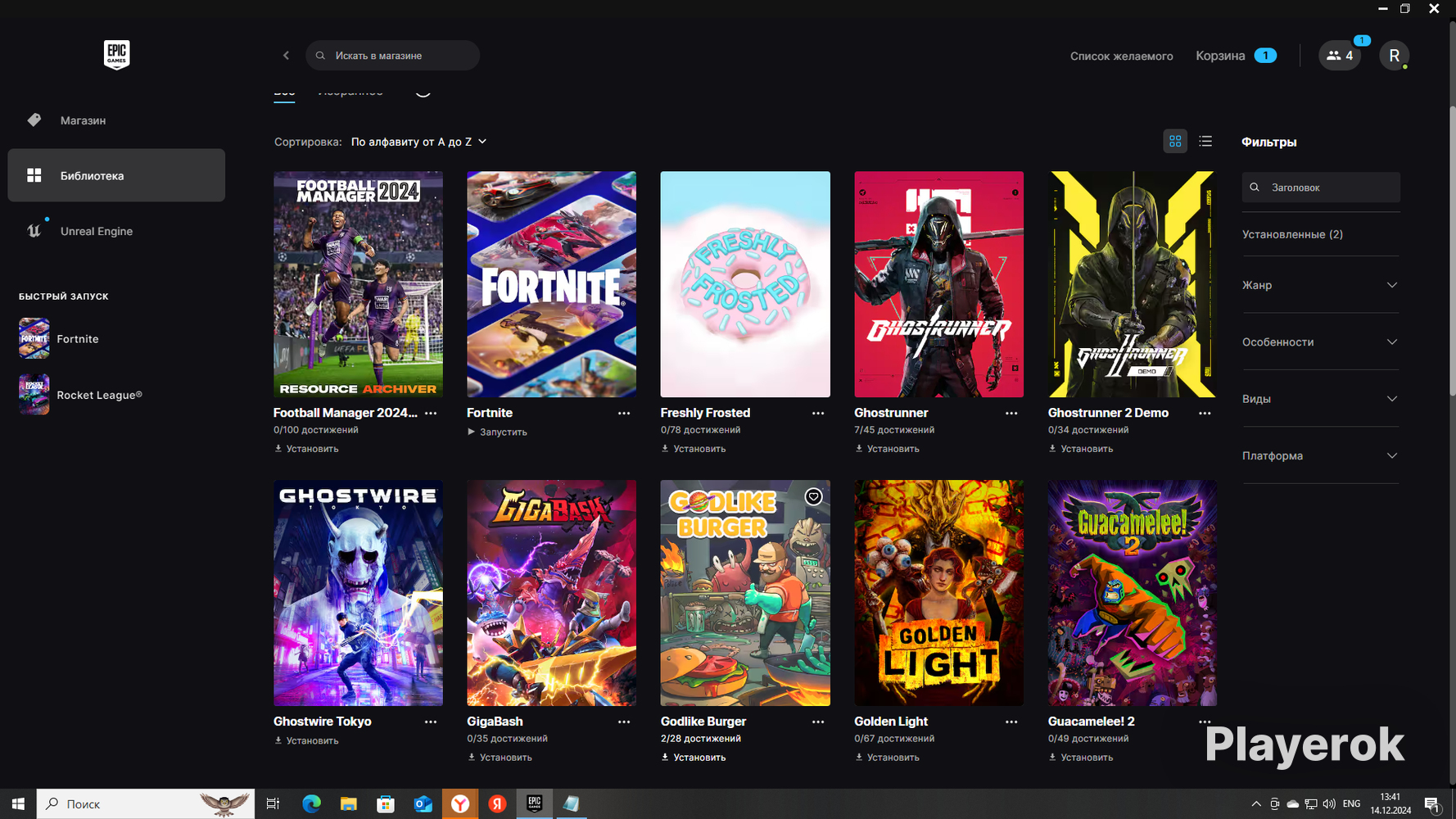Open the friends list icon

[1339, 56]
